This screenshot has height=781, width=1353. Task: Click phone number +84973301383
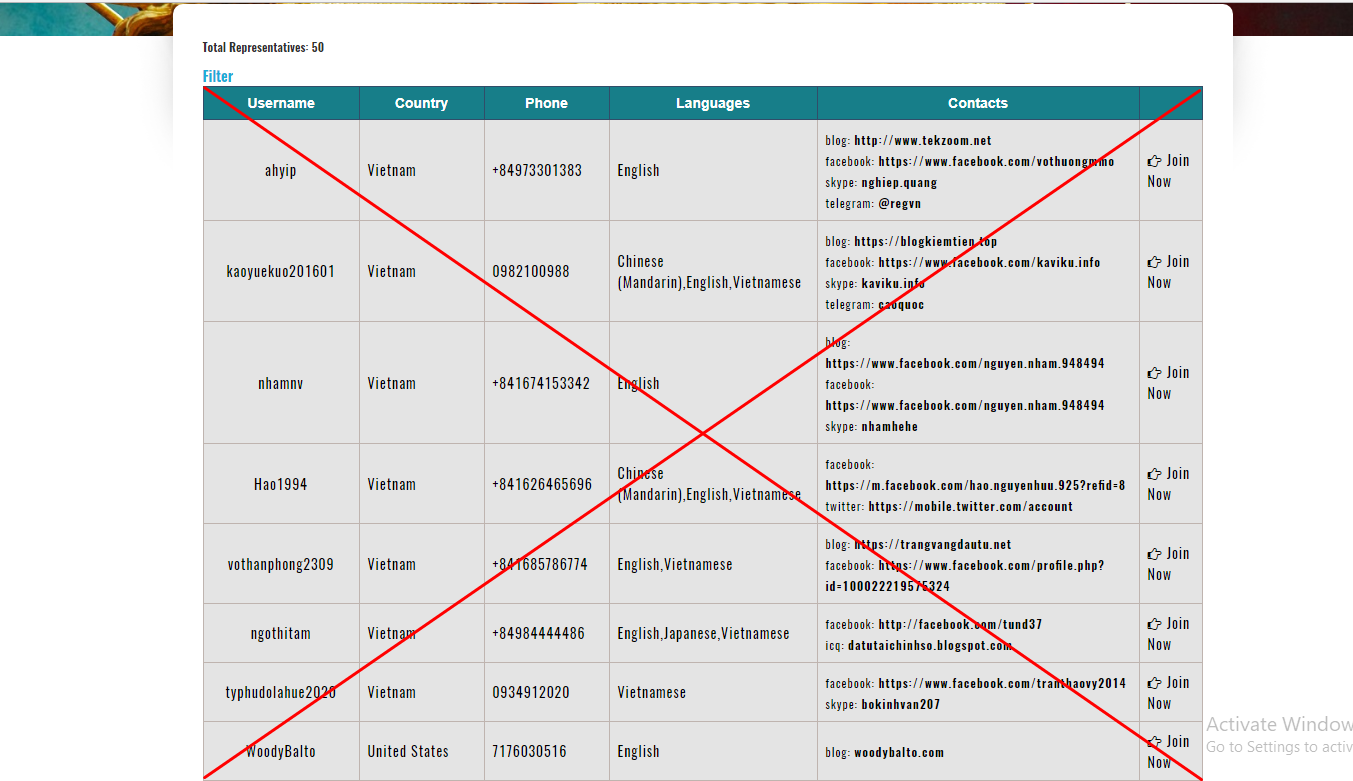[537, 171]
